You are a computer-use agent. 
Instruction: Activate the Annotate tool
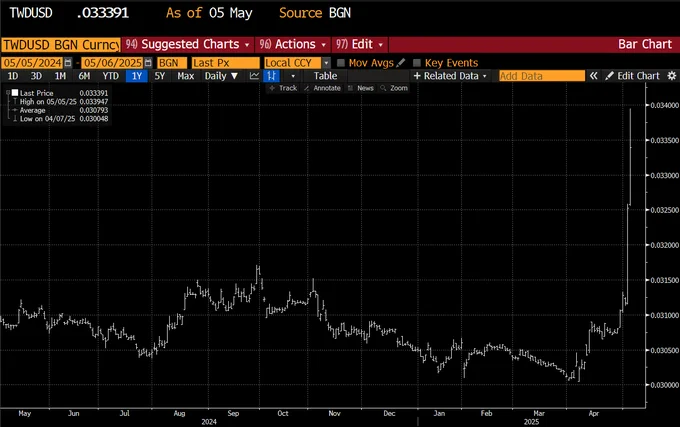point(322,88)
